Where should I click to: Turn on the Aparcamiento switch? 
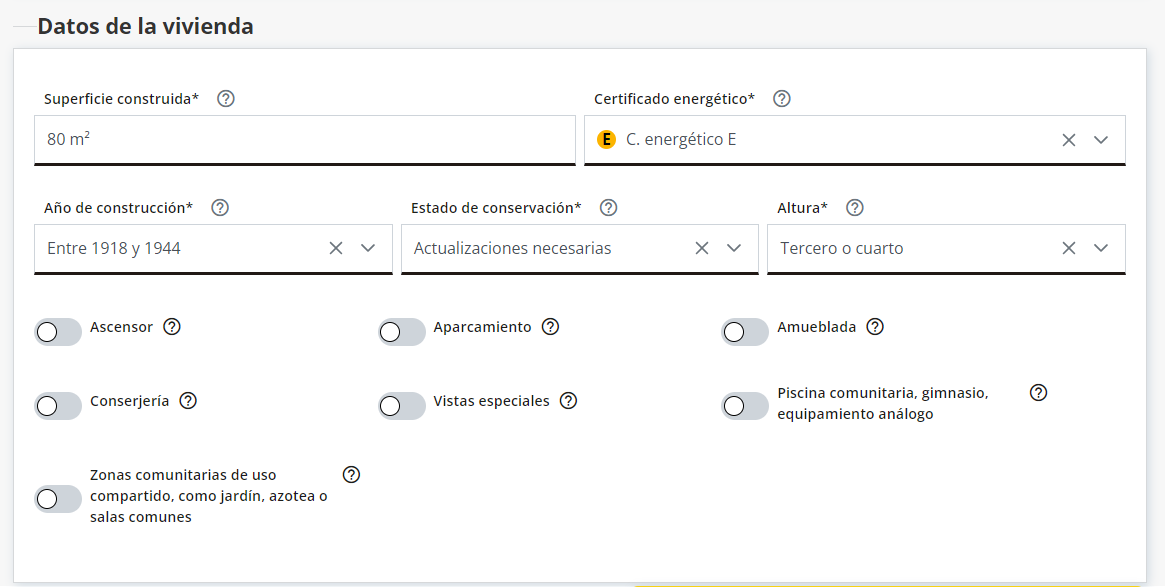click(x=402, y=332)
